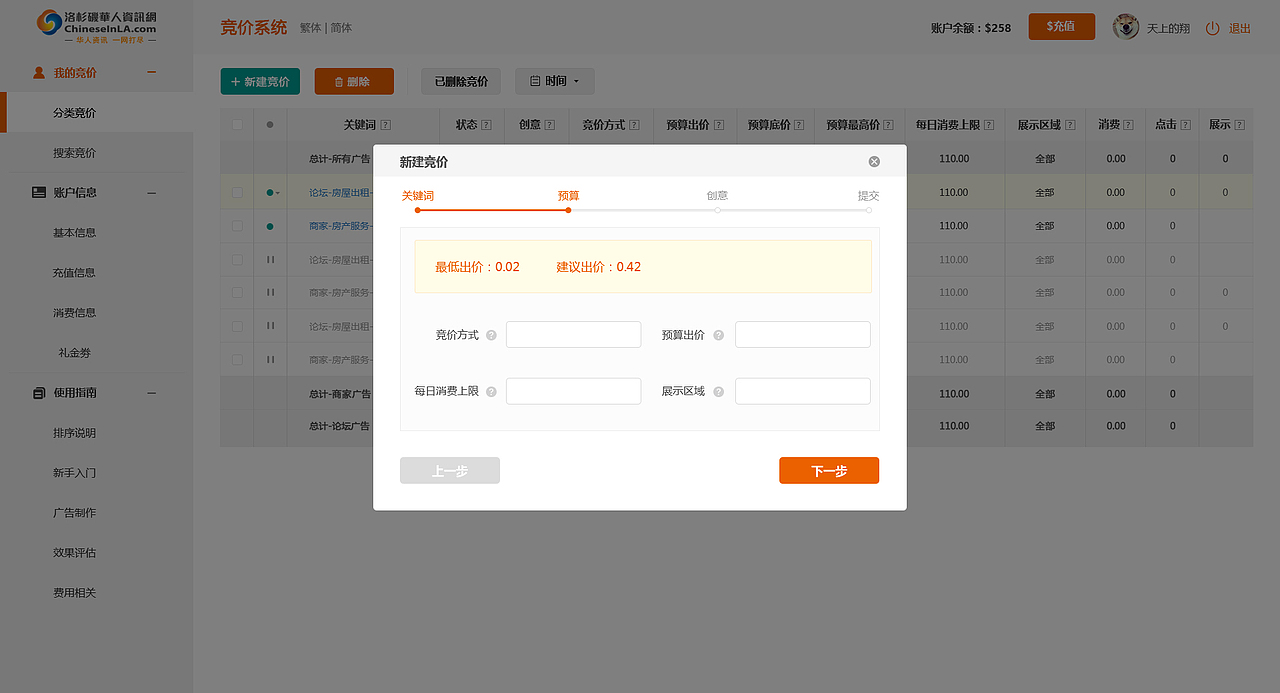Check the box for the first 论坛-房屋出租 row

tap(236, 192)
